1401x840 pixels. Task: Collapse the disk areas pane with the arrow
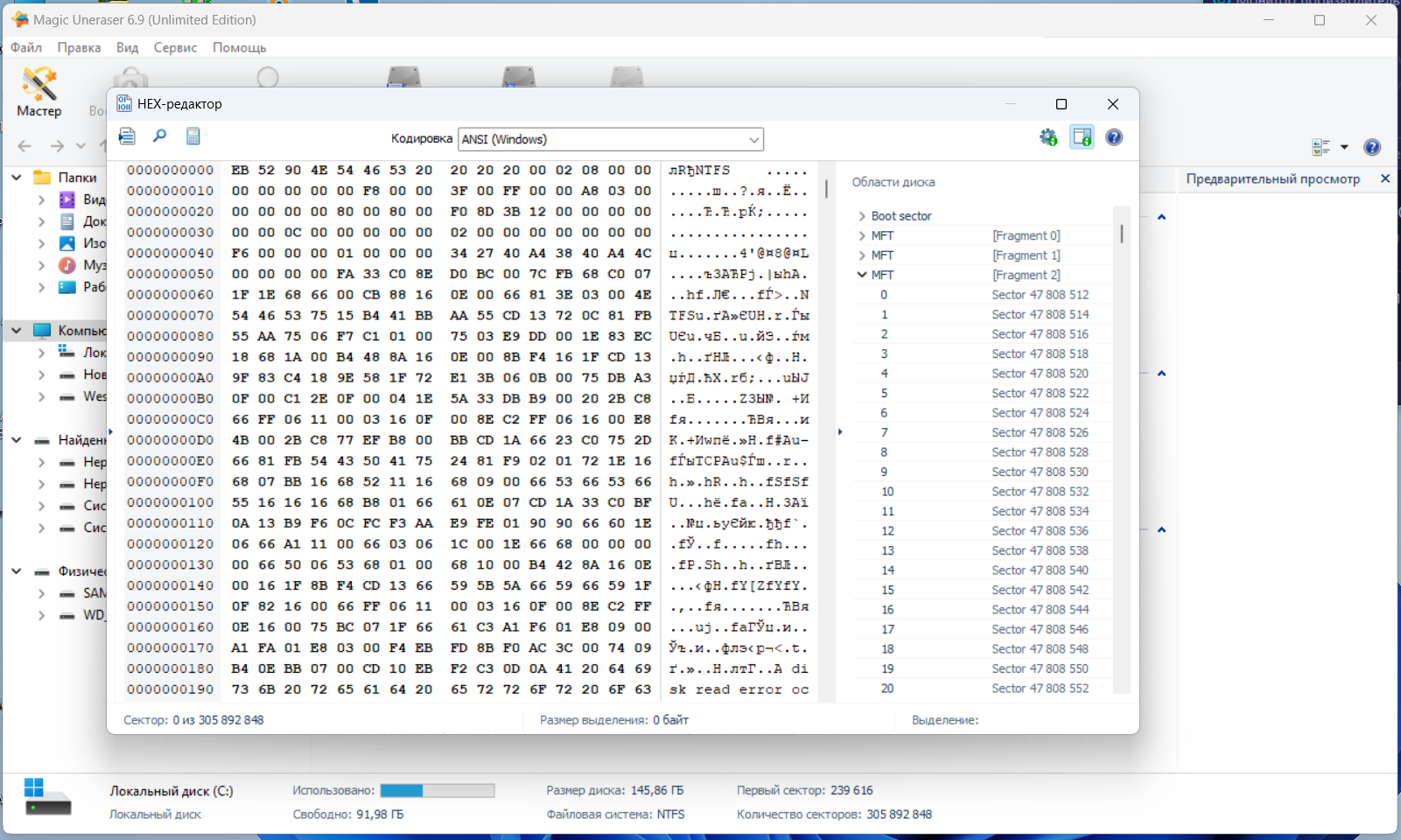840,431
